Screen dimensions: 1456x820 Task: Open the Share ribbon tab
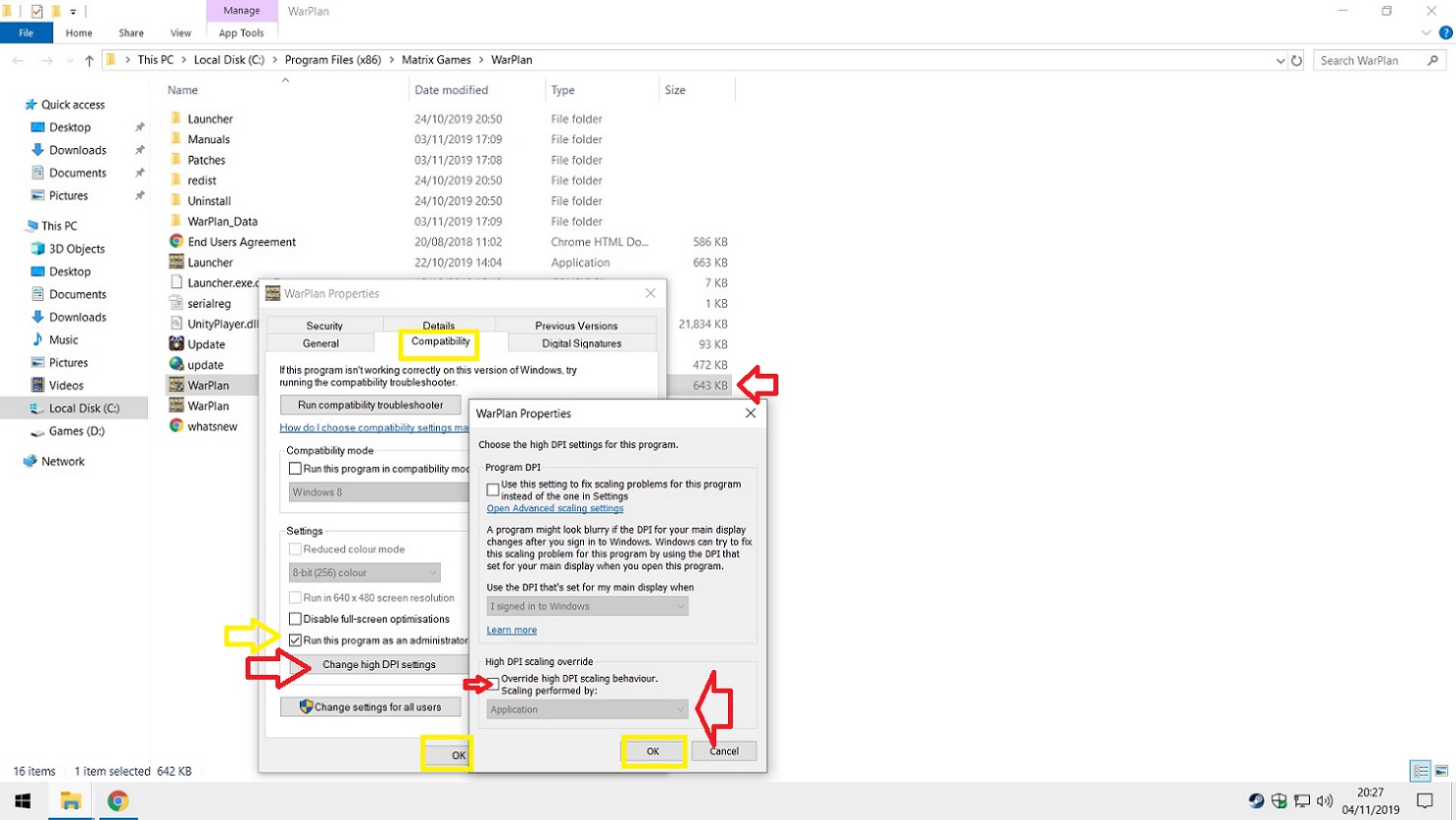130,33
